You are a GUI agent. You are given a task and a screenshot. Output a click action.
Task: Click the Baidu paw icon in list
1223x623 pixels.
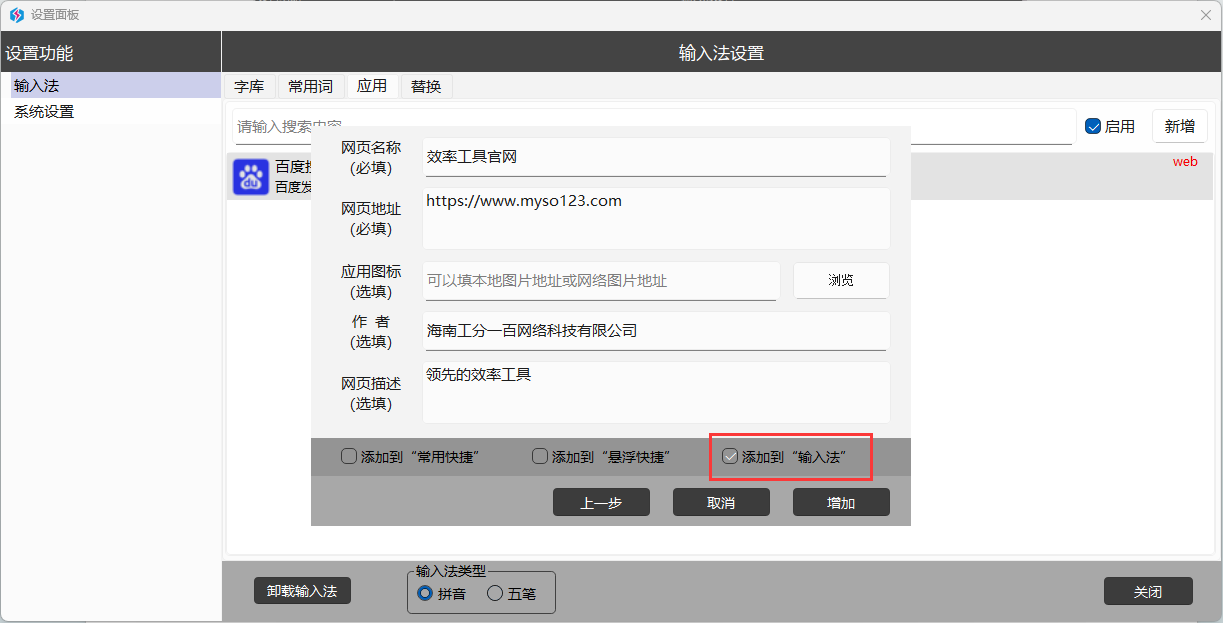click(x=251, y=177)
